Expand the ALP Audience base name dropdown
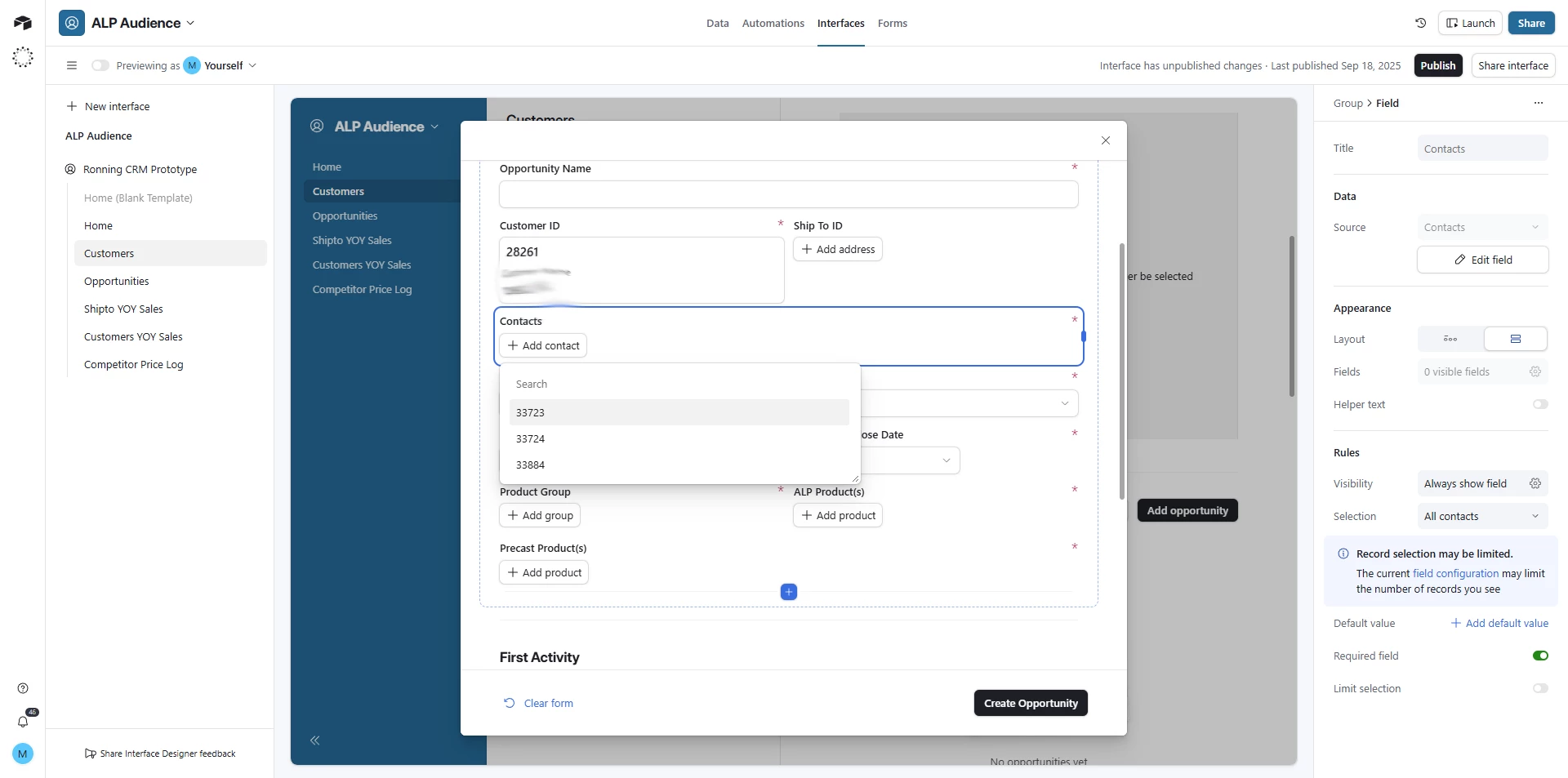The width and height of the screenshot is (1568, 778). [190, 23]
